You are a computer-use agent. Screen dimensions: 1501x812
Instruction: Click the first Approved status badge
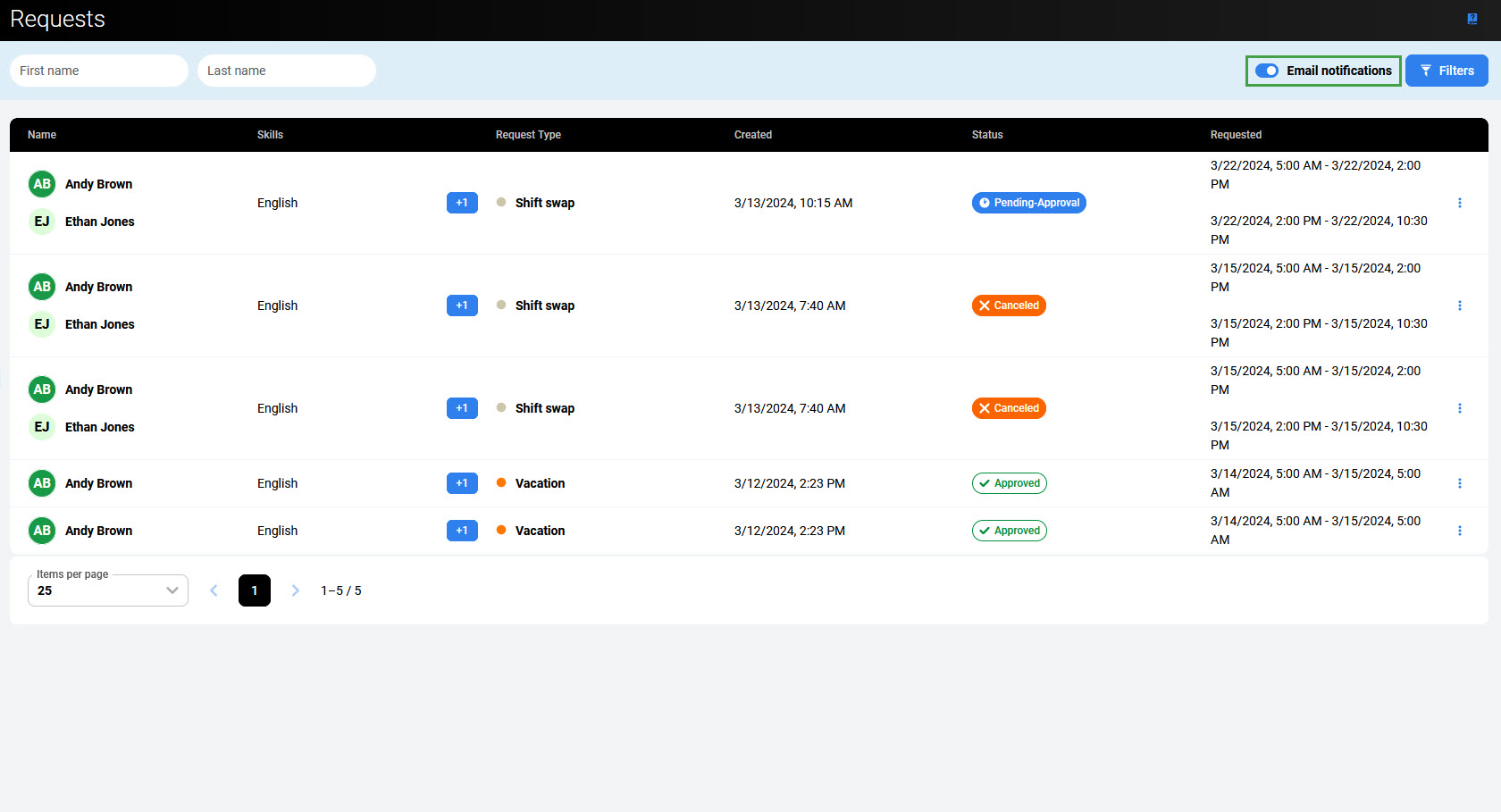coord(1009,483)
